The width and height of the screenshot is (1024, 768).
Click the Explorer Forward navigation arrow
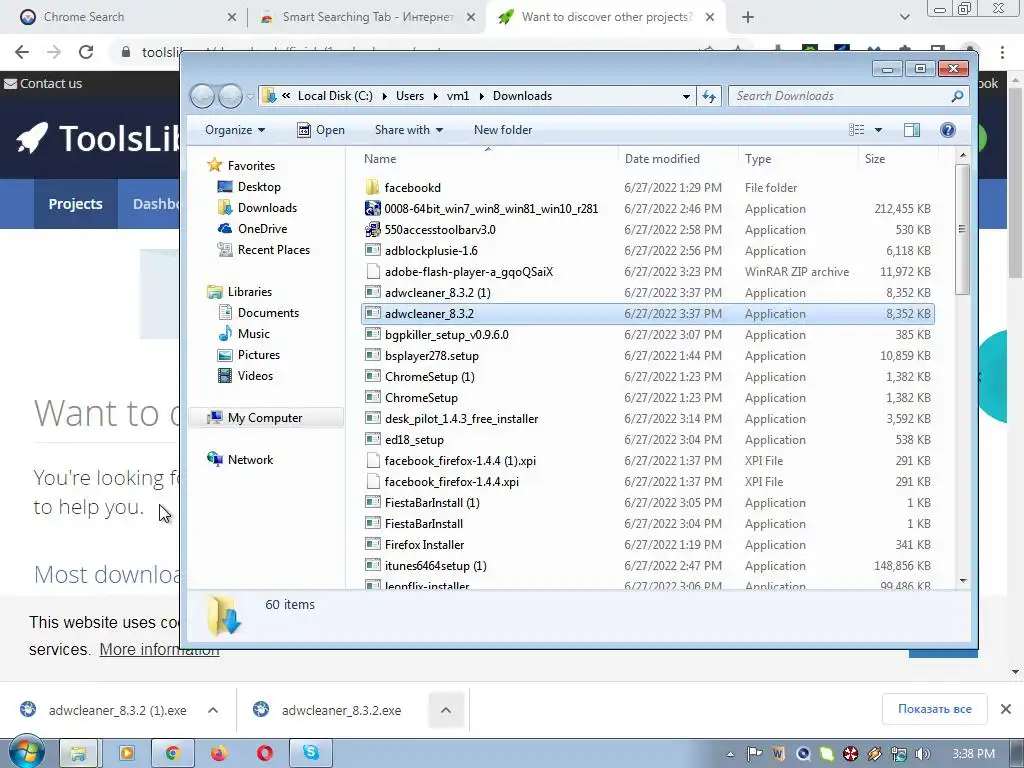pyautogui.click(x=230, y=97)
